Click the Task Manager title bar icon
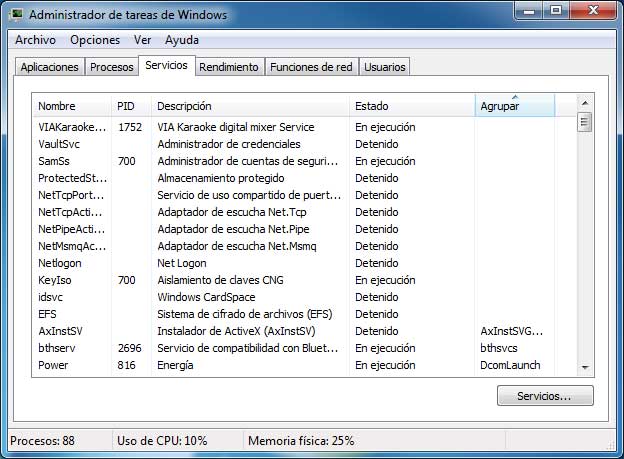The height and width of the screenshot is (459, 624). [16, 14]
